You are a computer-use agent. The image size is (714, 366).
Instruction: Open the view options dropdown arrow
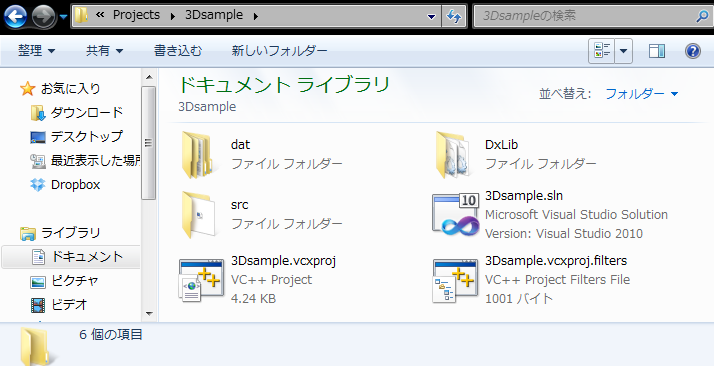pyautogui.click(x=624, y=51)
